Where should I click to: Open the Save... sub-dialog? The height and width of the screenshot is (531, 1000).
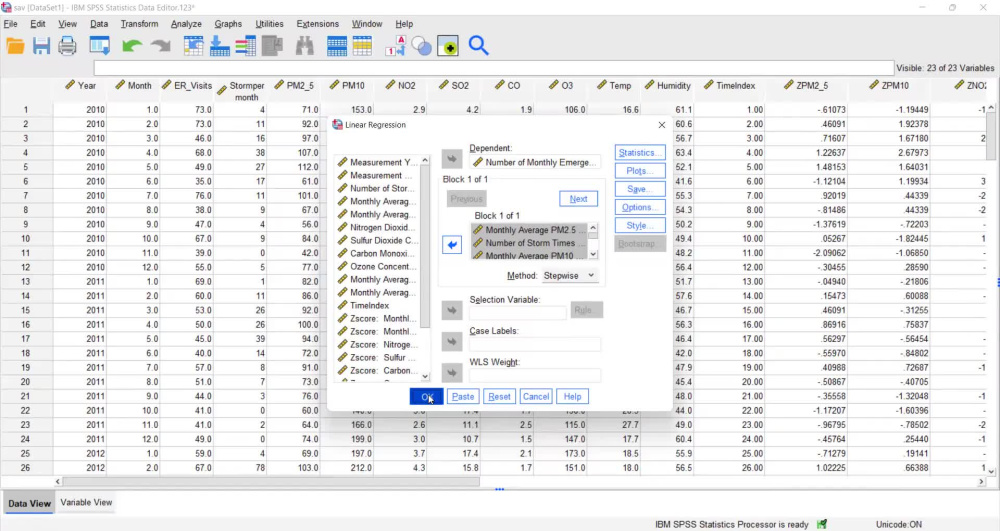[640, 189]
